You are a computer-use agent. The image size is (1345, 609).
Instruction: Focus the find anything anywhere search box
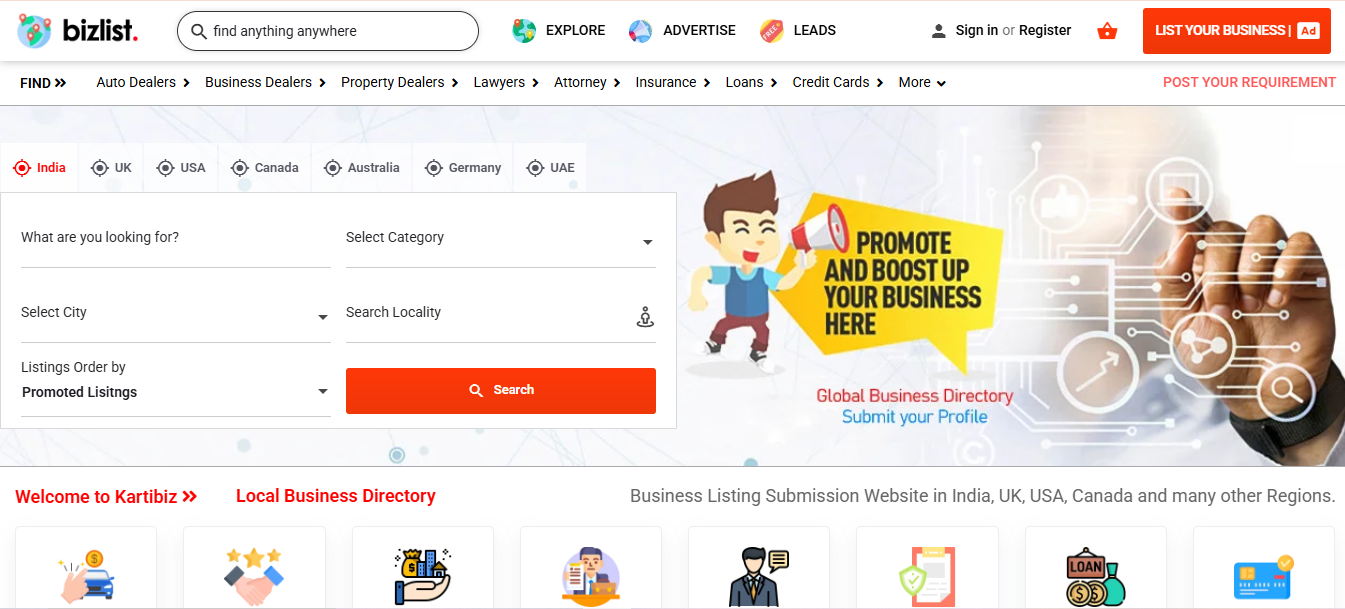pos(328,31)
